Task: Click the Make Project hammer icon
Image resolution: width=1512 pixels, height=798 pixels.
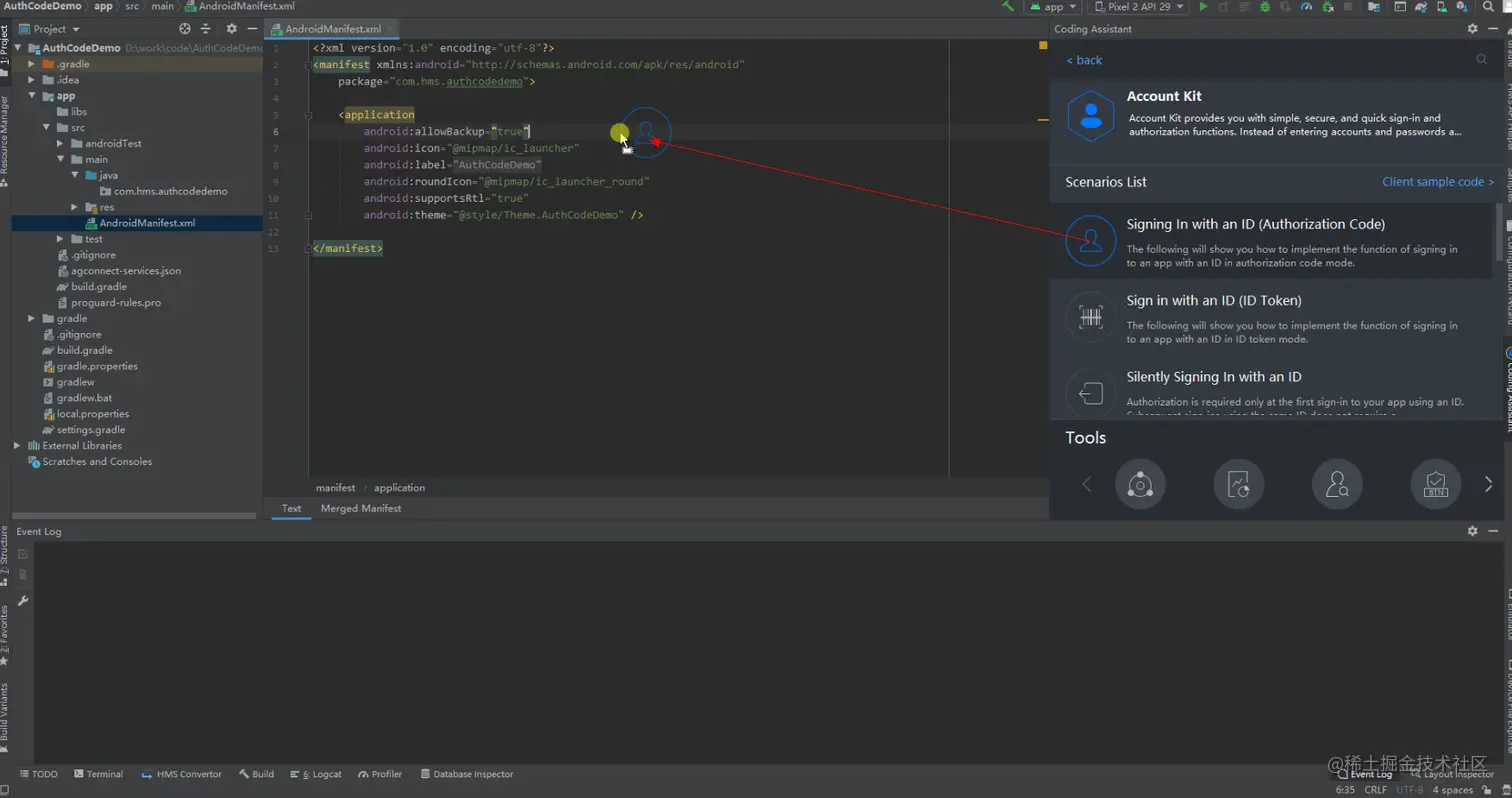Action: click(x=1008, y=7)
